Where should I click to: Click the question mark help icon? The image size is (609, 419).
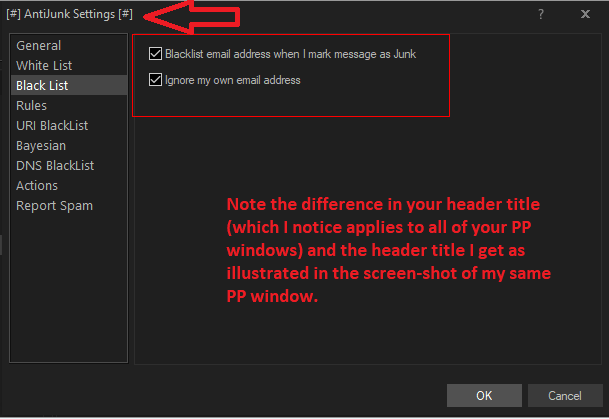pos(541,14)
